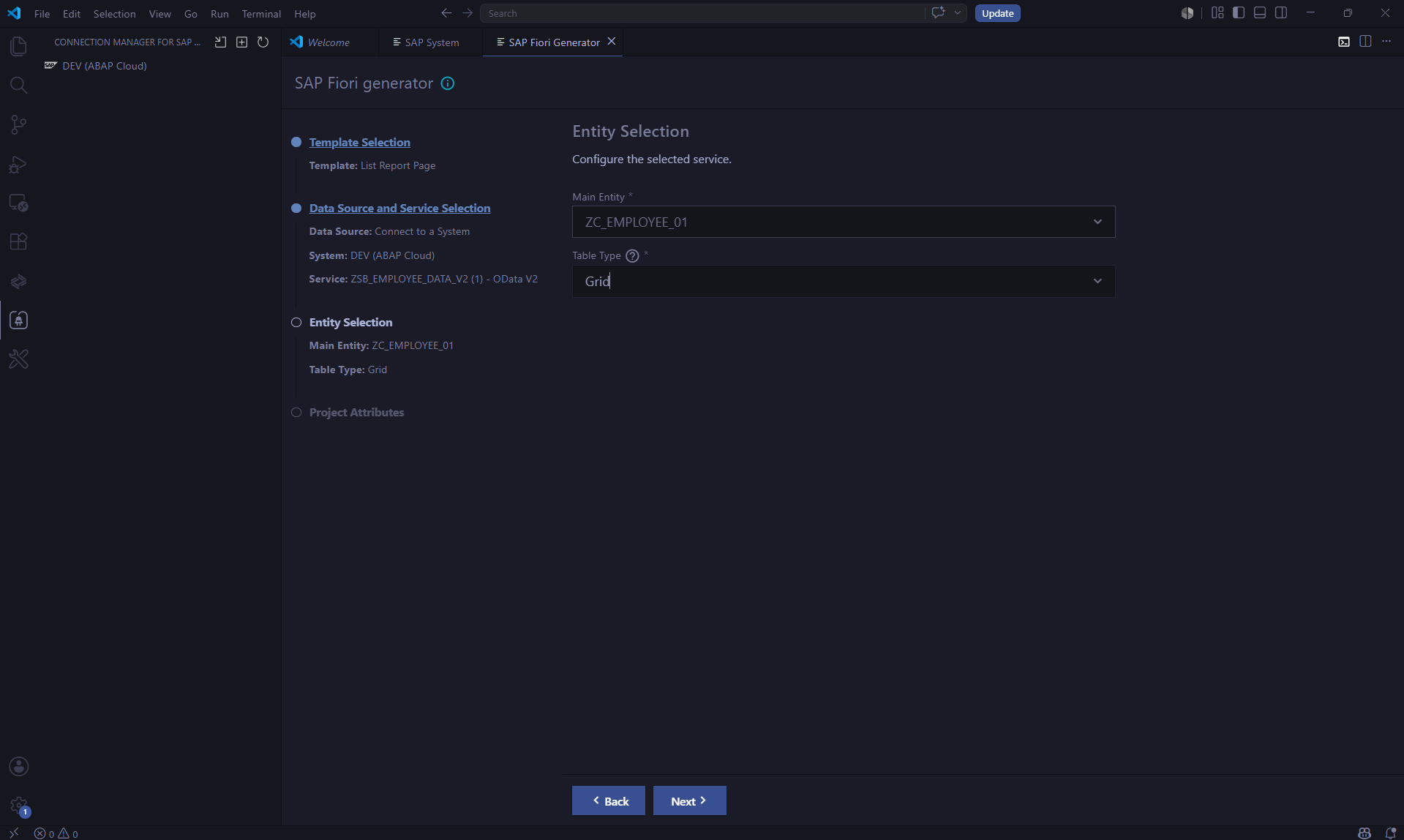The width and height of the screenshot is (1404, 840).
Task: Click the Next button
Action: tap(689, 800)
